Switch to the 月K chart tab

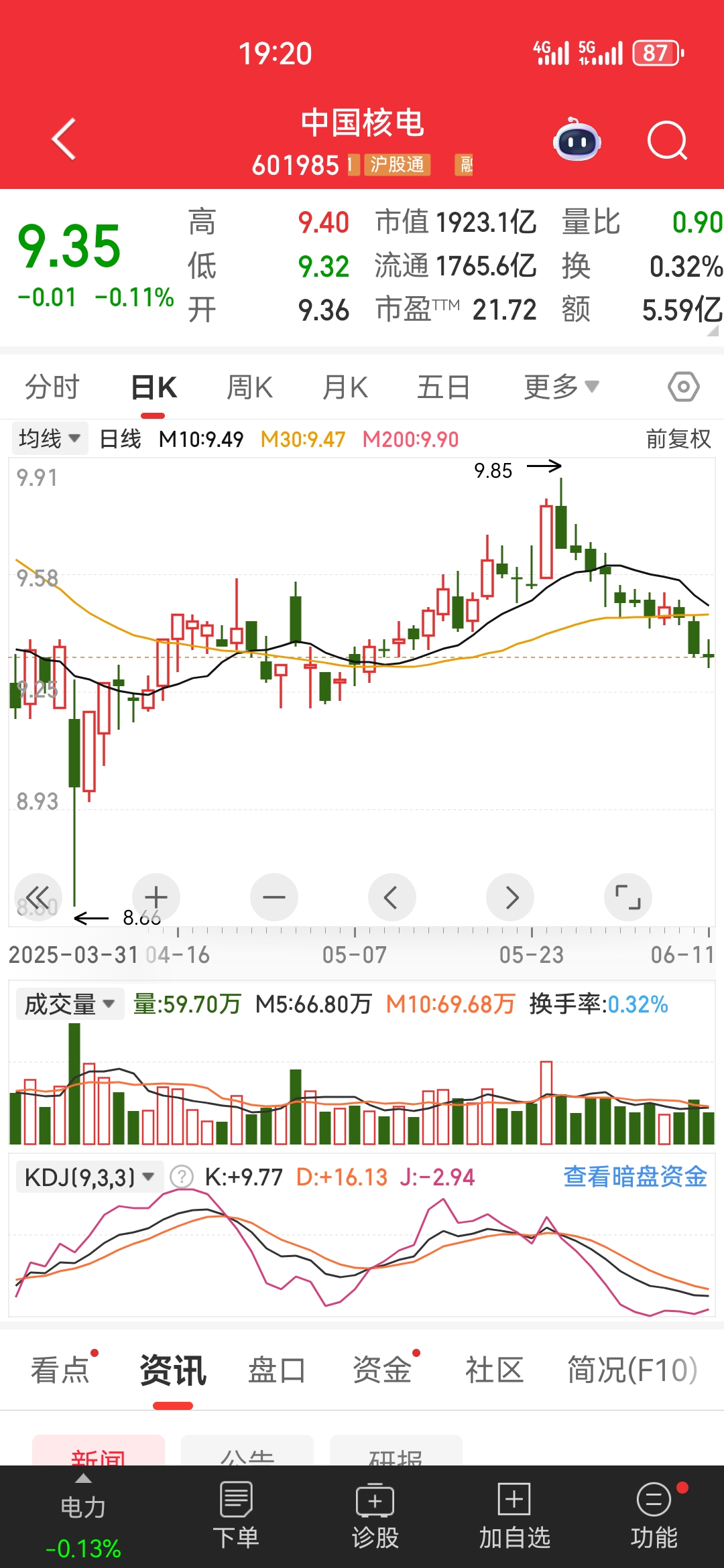click(345, 387)
